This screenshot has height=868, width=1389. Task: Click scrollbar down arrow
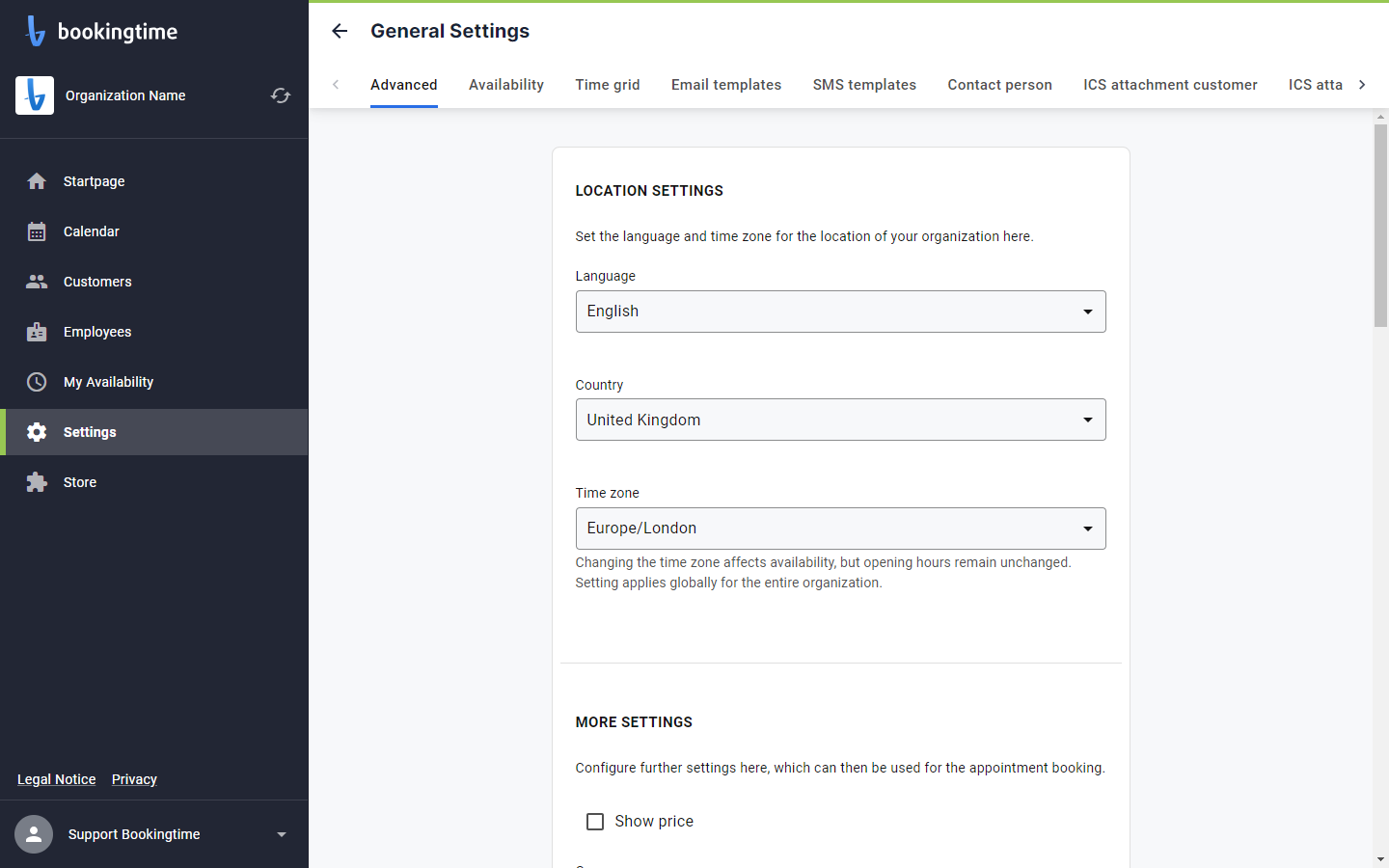(1380, 858)
